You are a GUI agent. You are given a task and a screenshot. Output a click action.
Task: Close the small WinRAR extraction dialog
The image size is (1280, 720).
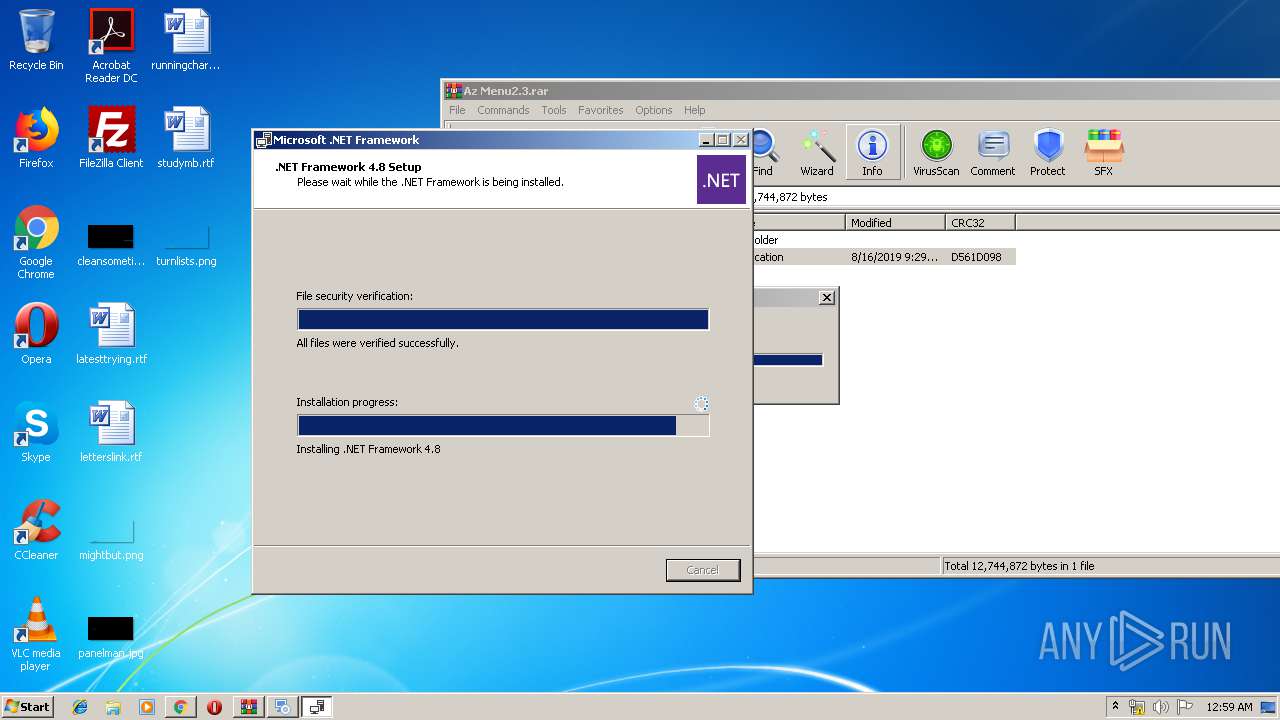826,297
